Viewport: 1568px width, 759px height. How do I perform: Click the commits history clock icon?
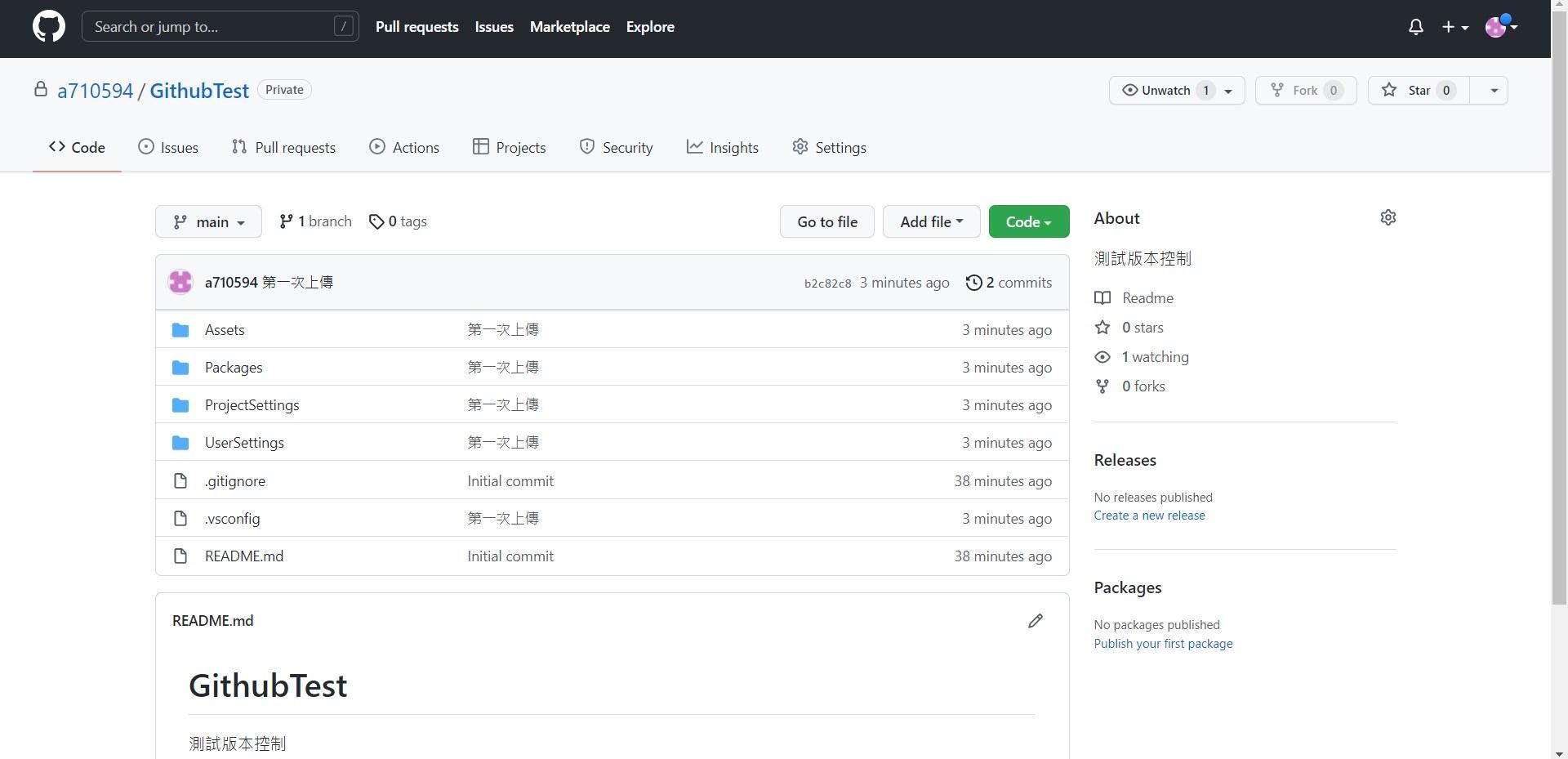click(x=973, y=283)
